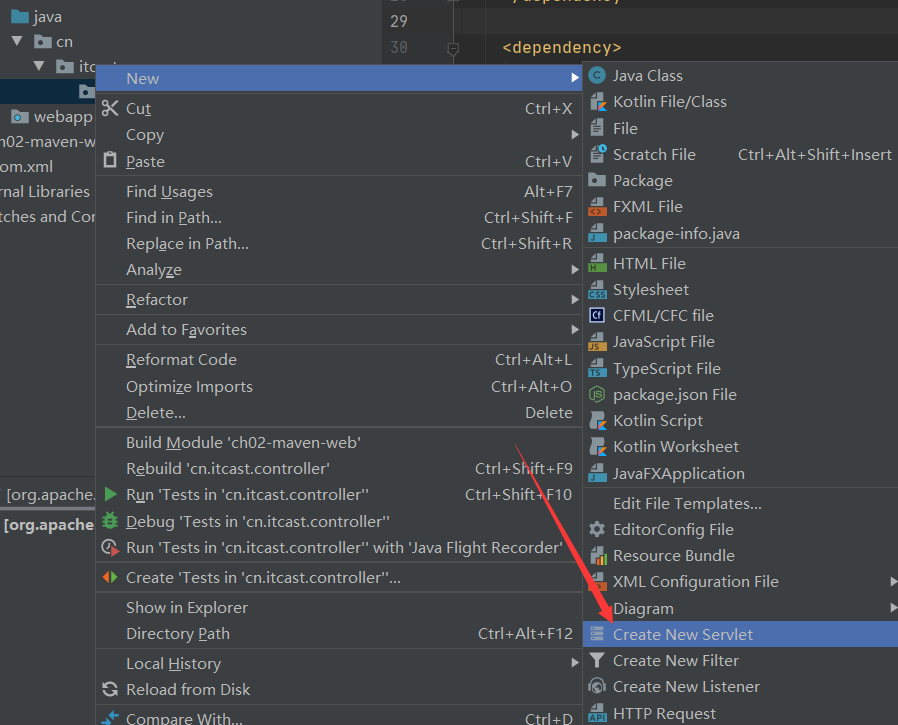Click the Reload from Disk icon
898x725 pixels.
click(110, 689)
